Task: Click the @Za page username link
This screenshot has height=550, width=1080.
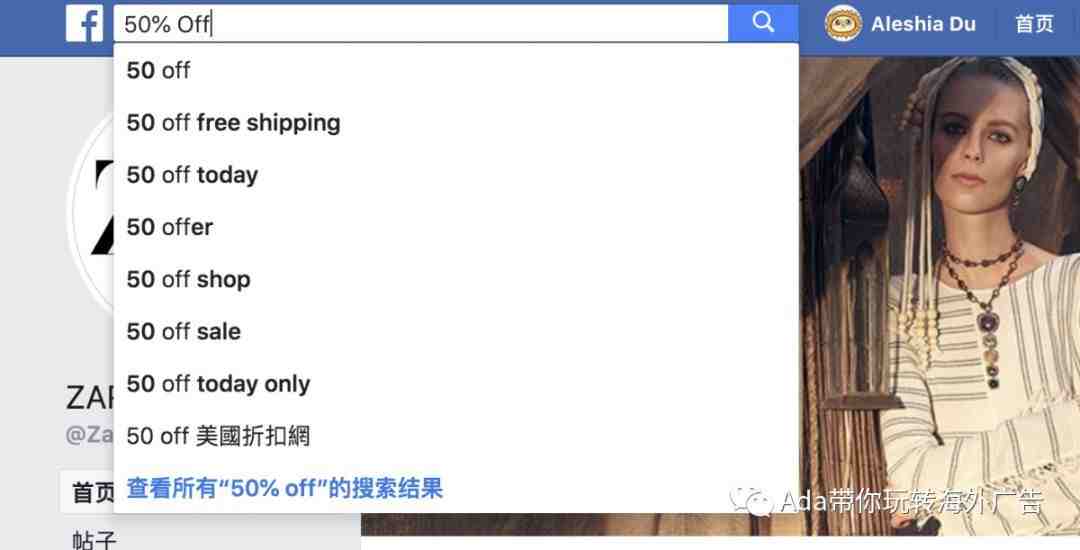Action: [90, 435]
